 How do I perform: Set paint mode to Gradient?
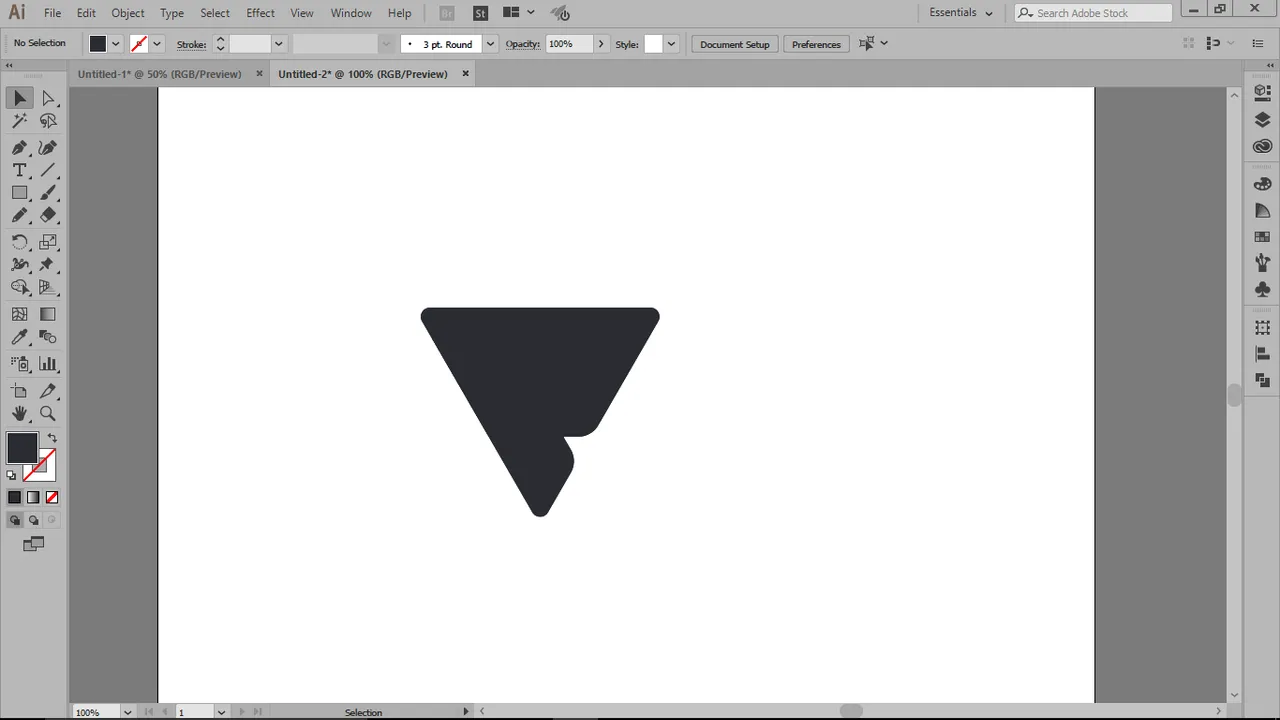click(x=33, y=497)
